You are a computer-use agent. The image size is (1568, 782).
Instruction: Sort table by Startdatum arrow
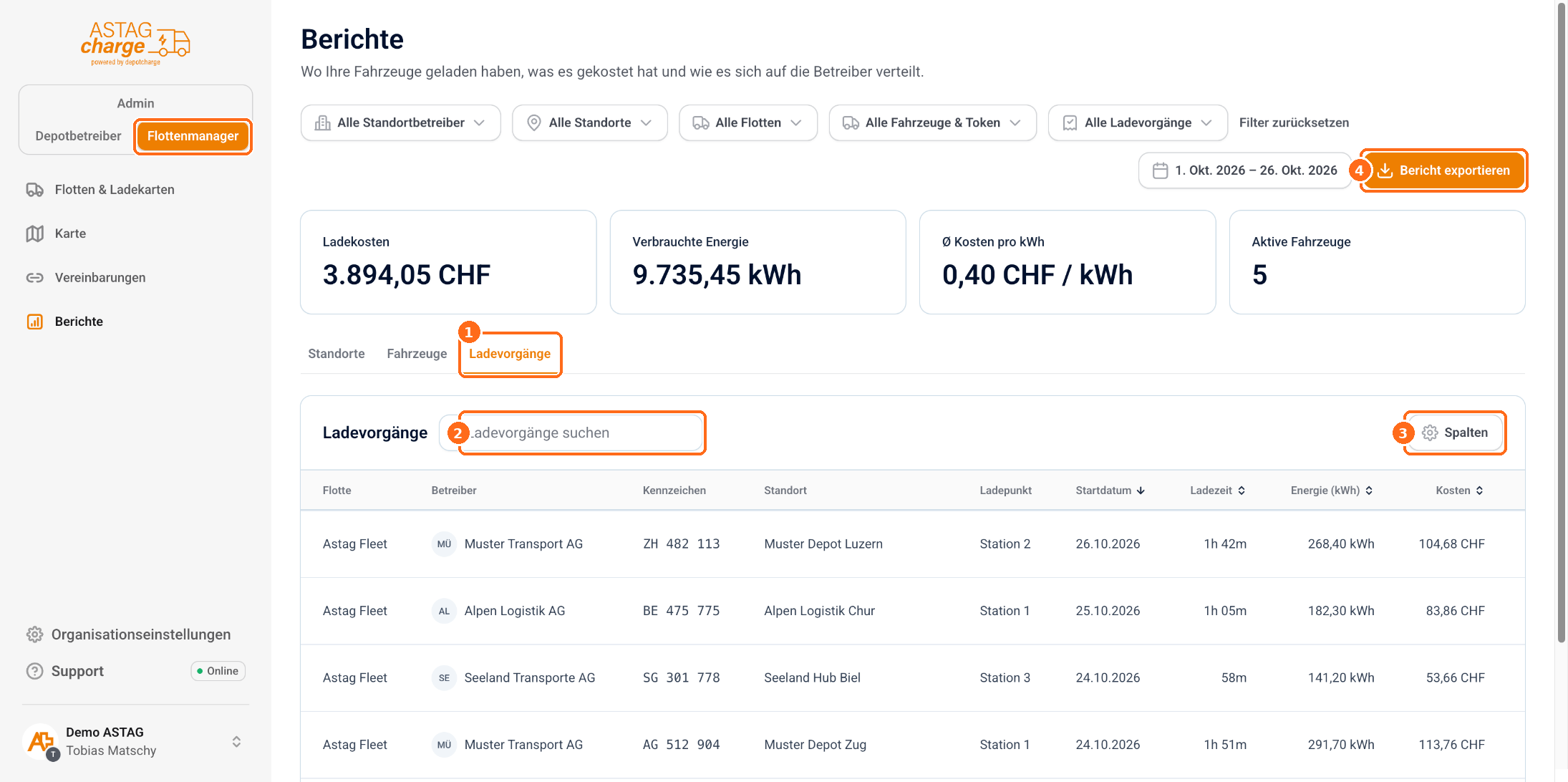[1141, 491]
